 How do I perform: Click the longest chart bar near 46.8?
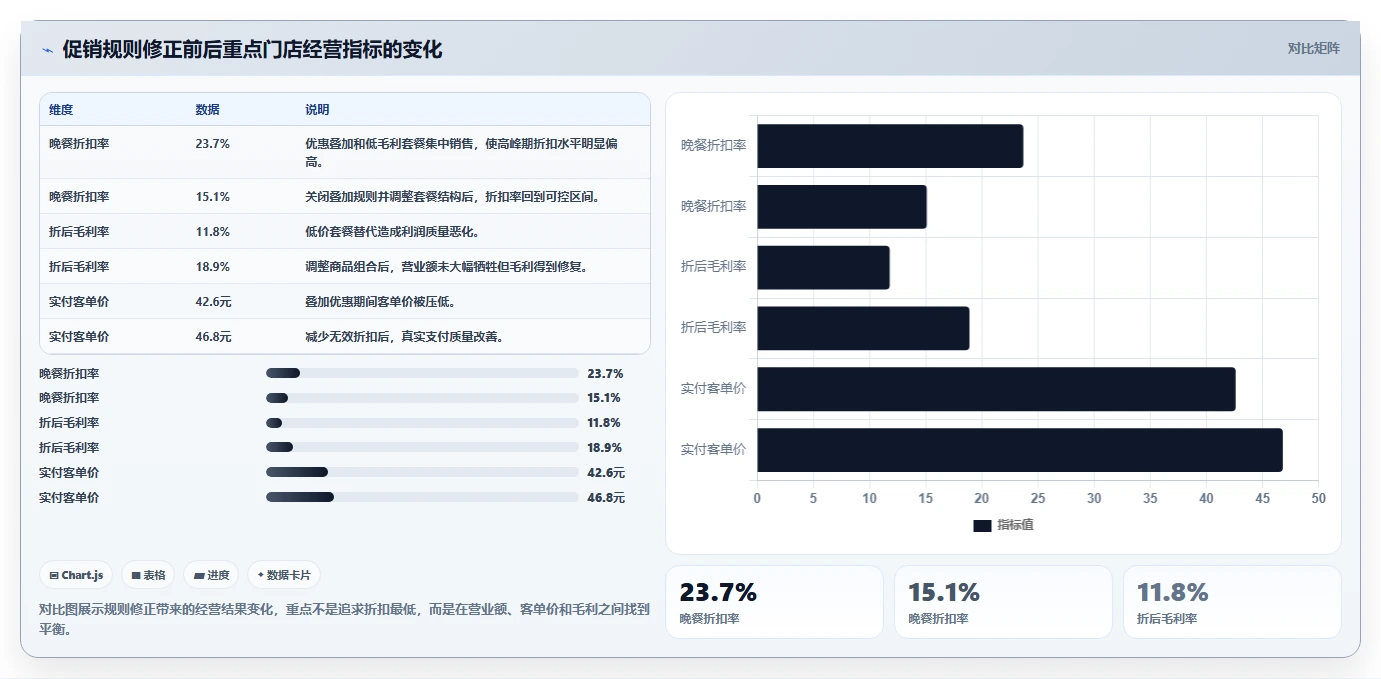point(1020,450)
